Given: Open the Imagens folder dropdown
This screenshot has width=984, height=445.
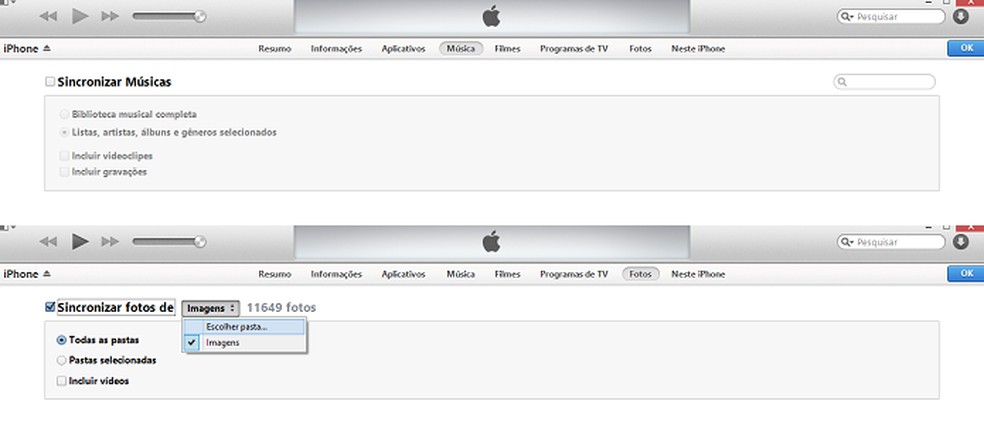Looking at the screenshot, I should point(210,308).
